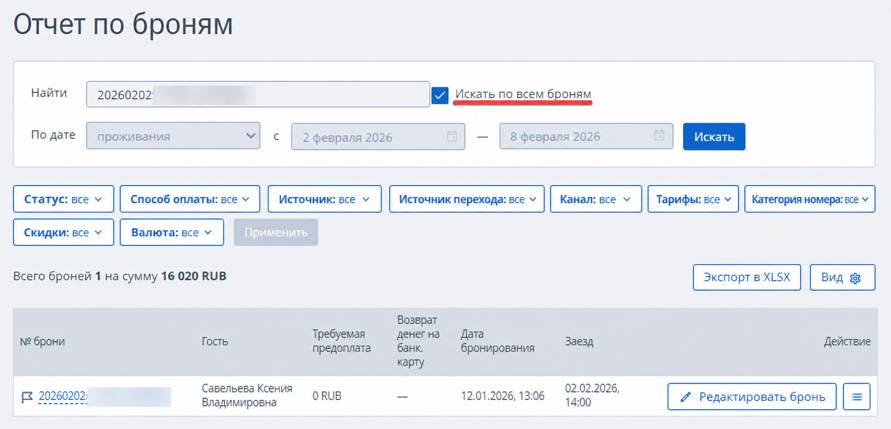
Task: Uncheck the Искать по всем броням checkbox
Action: (440, 95)
